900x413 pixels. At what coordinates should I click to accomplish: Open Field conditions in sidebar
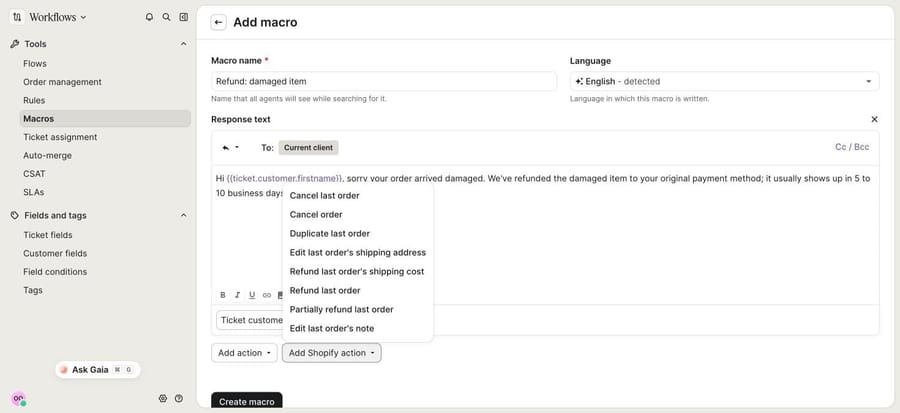point(55,272)
